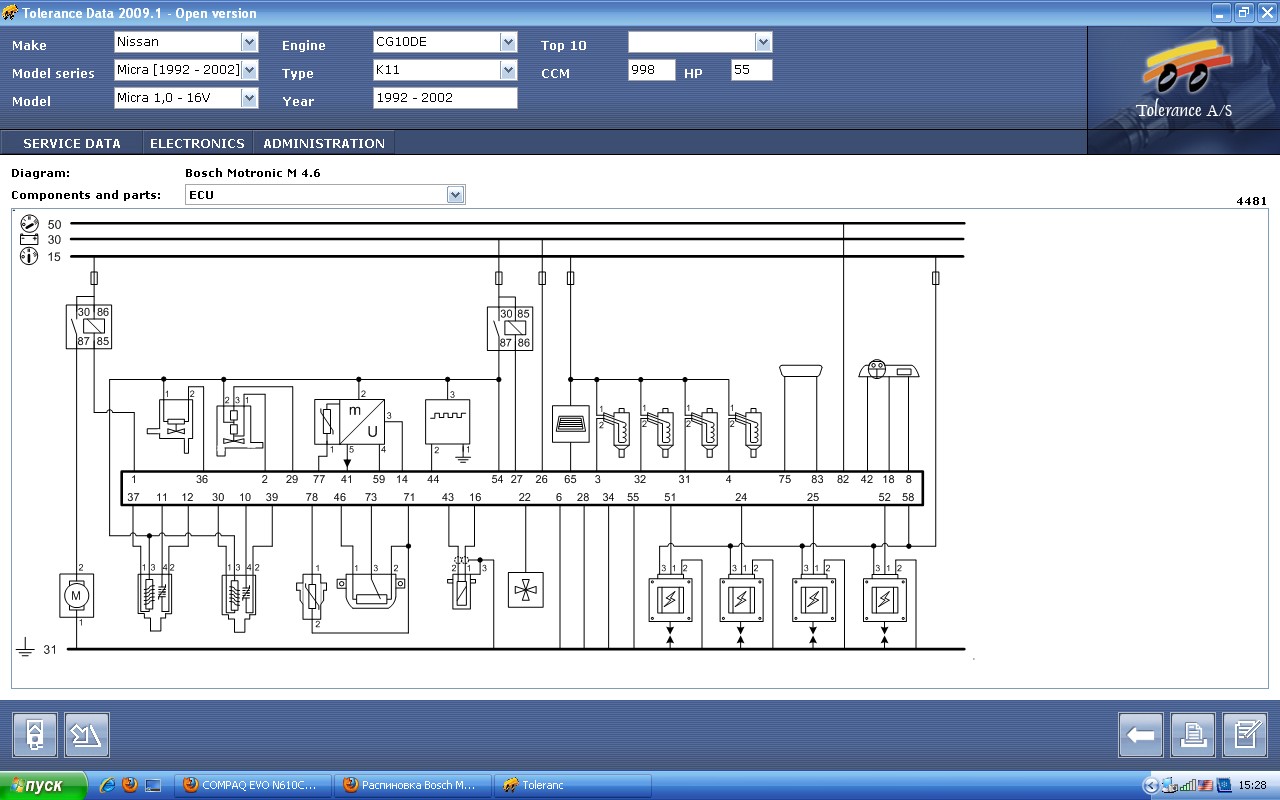
Task: Click the print icon button
Action: click(x=1193, y=735)
